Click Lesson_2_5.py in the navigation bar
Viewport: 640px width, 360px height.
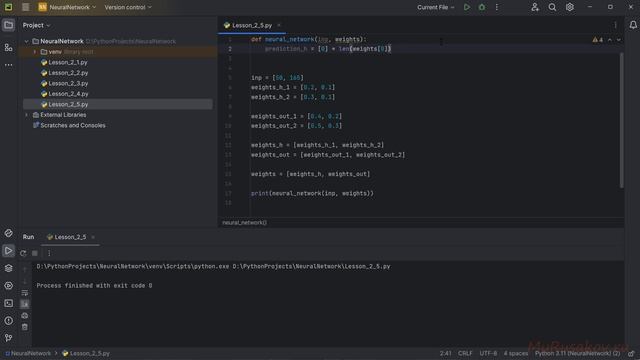pyautogui.click(x=86, y=353)
